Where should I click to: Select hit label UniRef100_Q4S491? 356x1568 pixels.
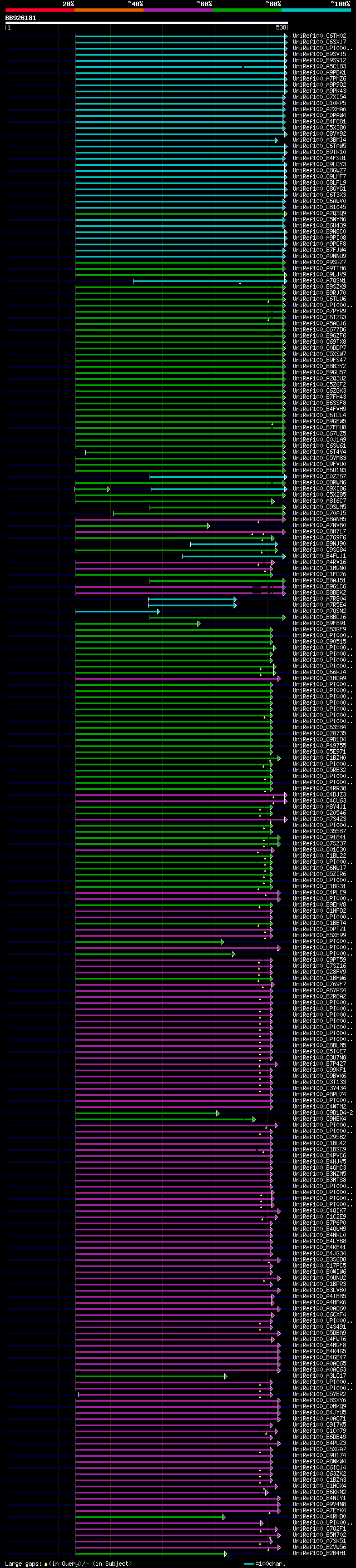pyautogui.click(x=319, y=1327)
